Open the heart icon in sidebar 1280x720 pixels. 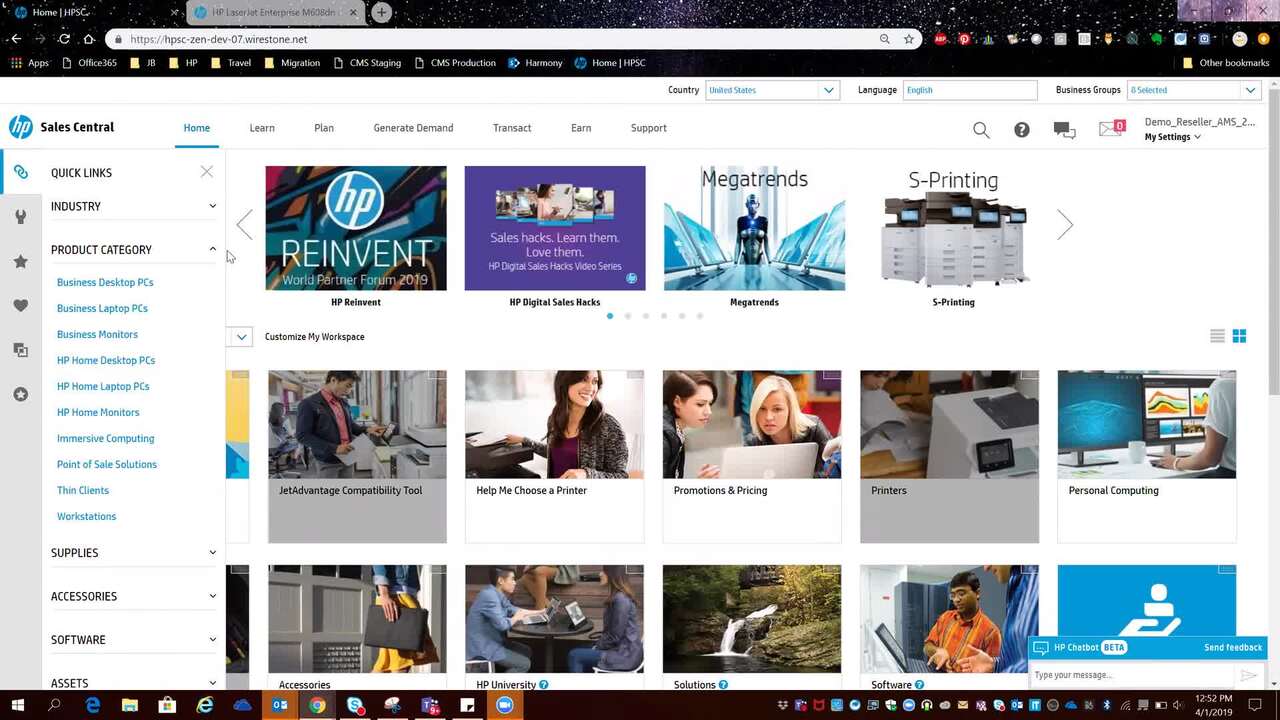coord(20,306)
